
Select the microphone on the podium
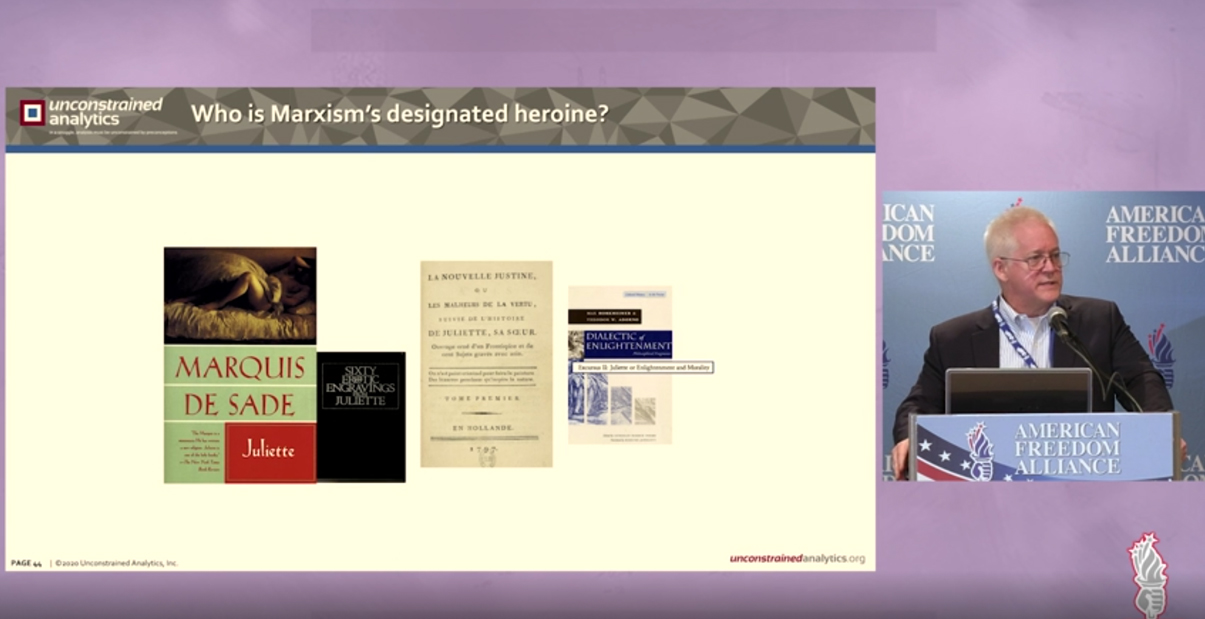1058,321
